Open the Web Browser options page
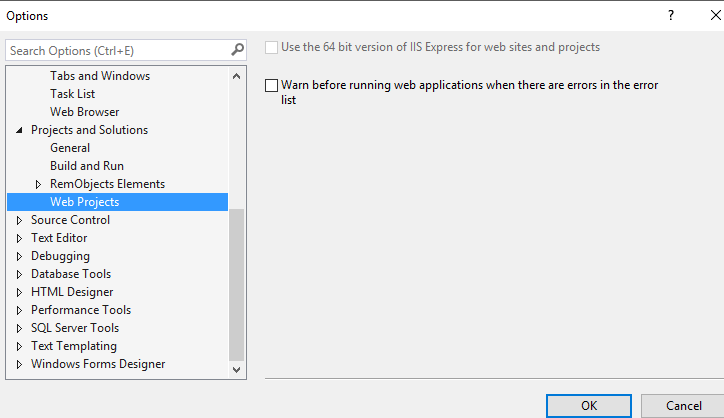The height and width of the screenshot is (418, 724). 84,112
